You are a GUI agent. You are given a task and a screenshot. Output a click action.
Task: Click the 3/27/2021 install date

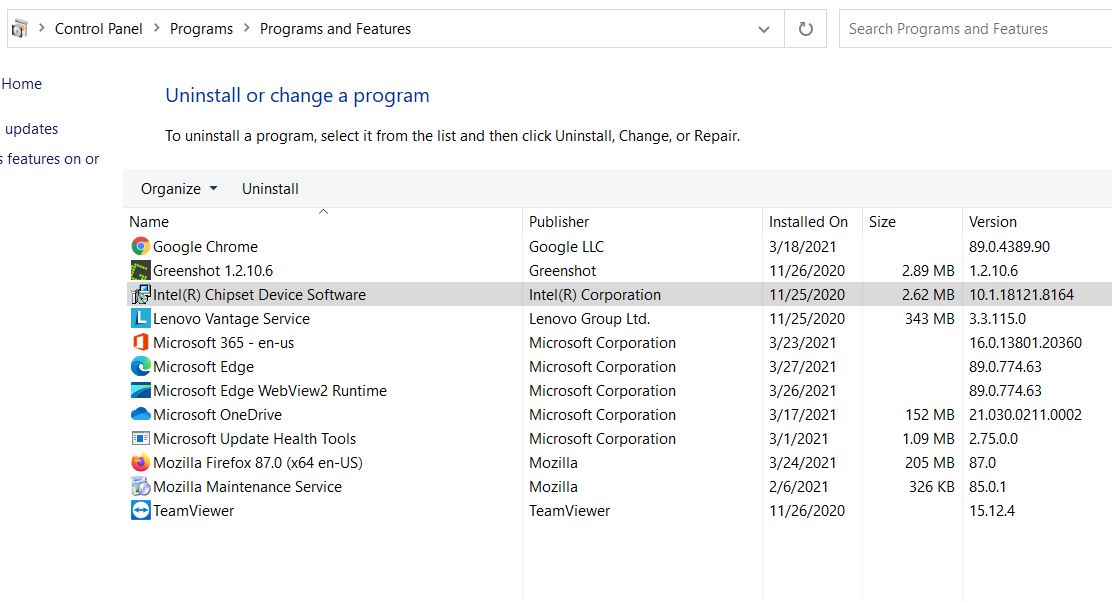(803, 367)
